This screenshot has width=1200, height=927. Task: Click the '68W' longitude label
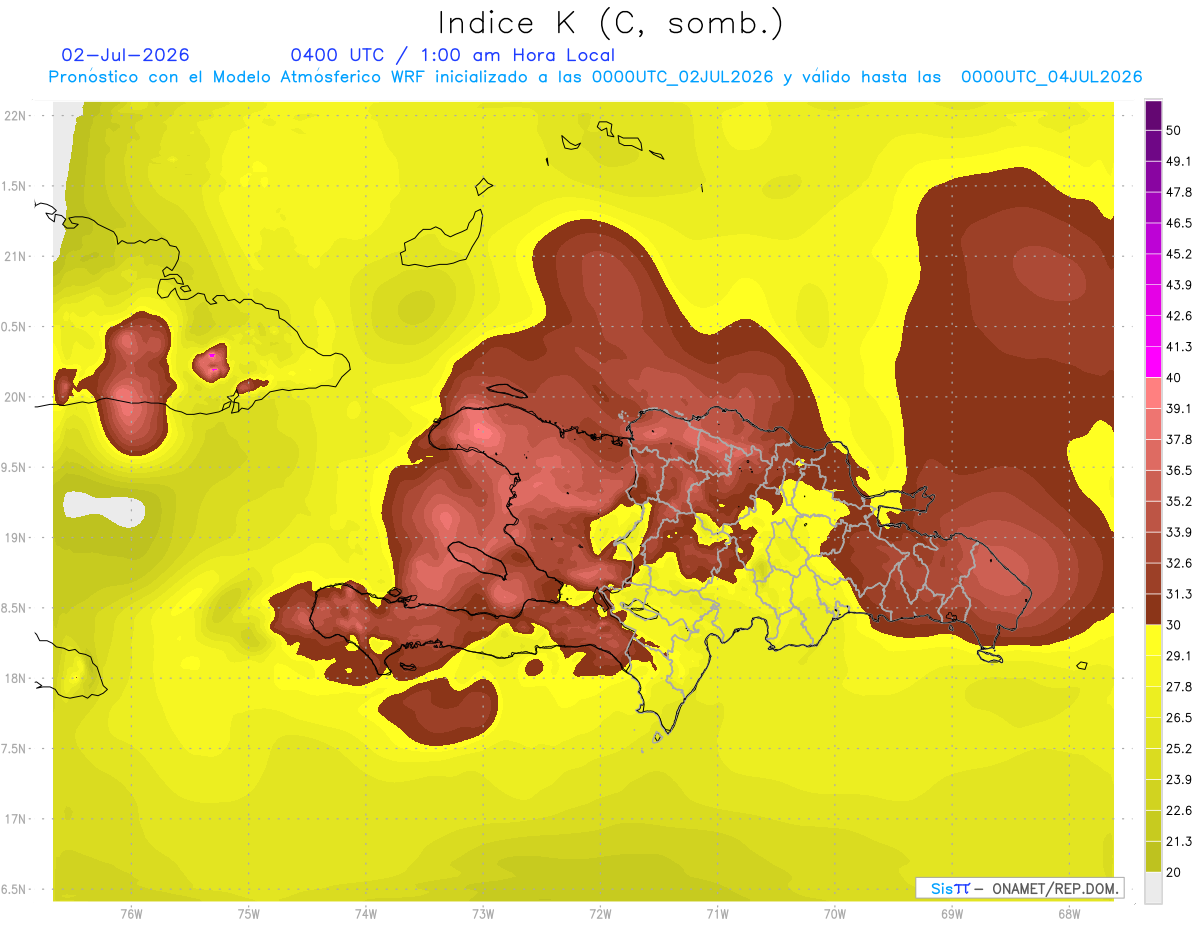pos(1068,914)
